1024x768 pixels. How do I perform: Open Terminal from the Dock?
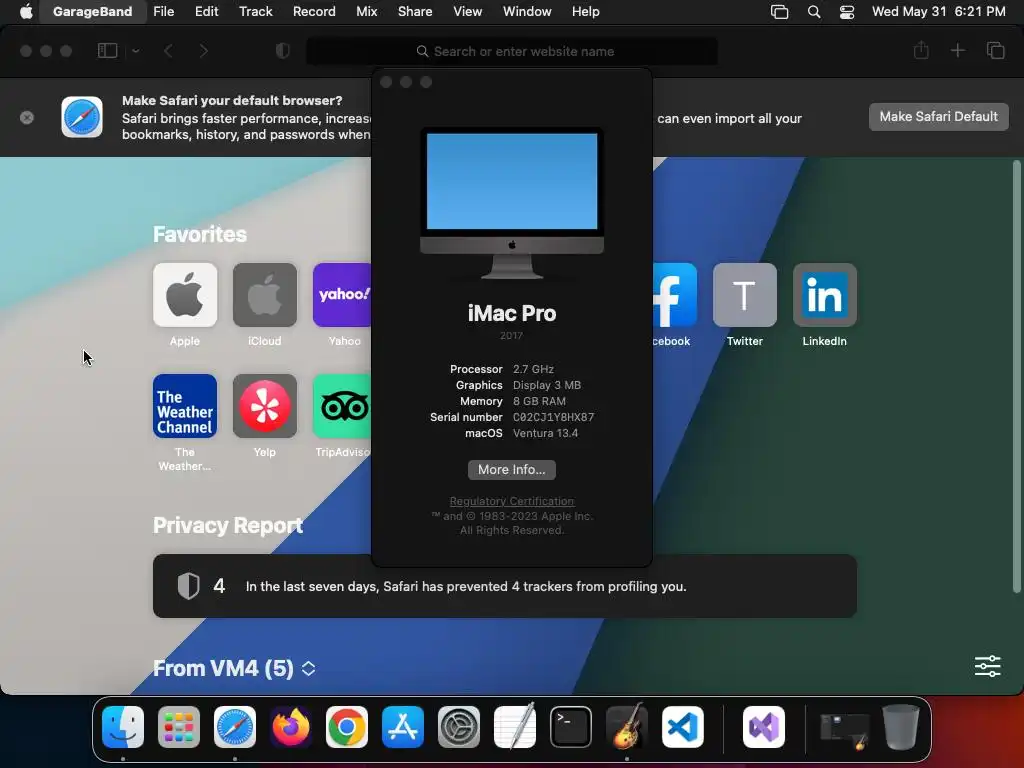click(x=571, y=727)
